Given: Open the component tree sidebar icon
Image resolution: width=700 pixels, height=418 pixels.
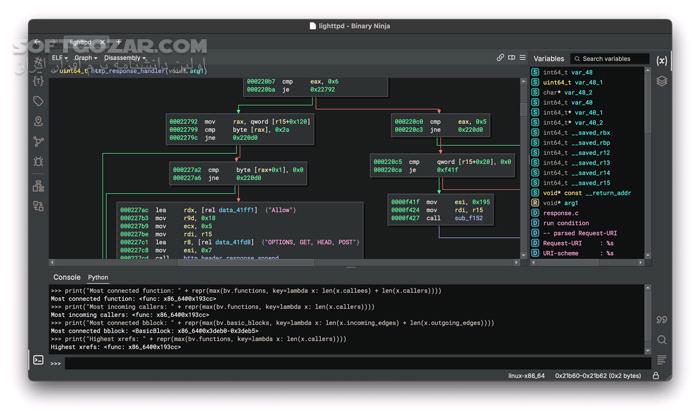Looking at the screenshot, I should (x=38, y=186).
